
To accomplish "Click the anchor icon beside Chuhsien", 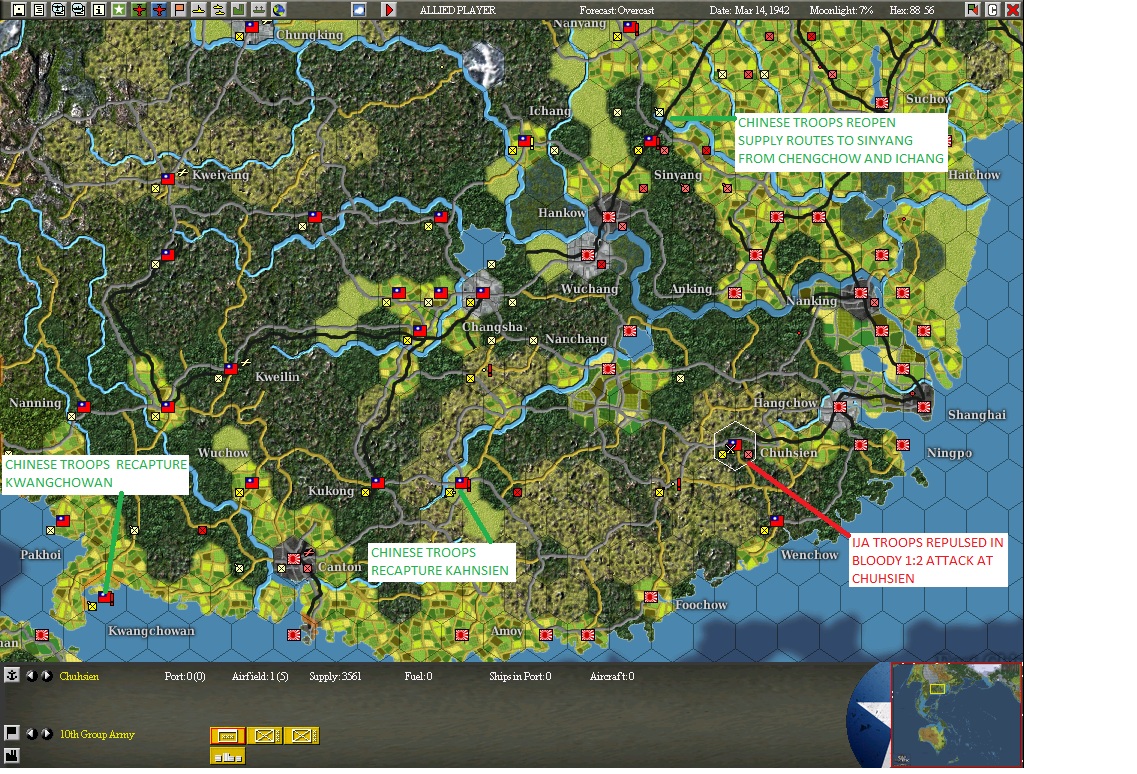I will click(x=11, y=675).
